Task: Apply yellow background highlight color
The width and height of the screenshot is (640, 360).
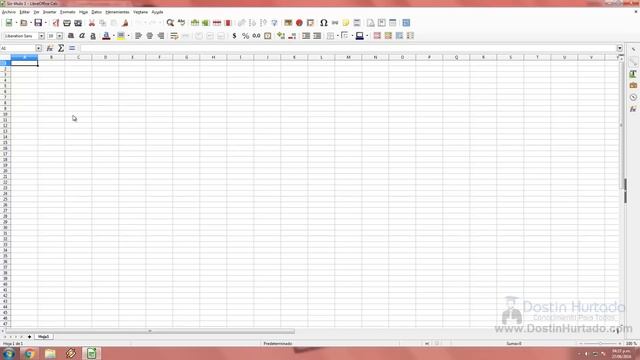Action: tap(121, 36)
